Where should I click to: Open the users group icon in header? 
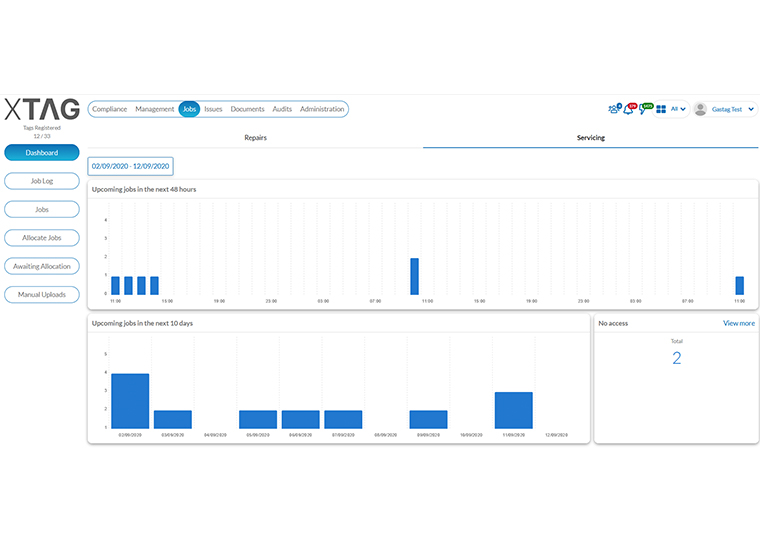coord(615,109)
